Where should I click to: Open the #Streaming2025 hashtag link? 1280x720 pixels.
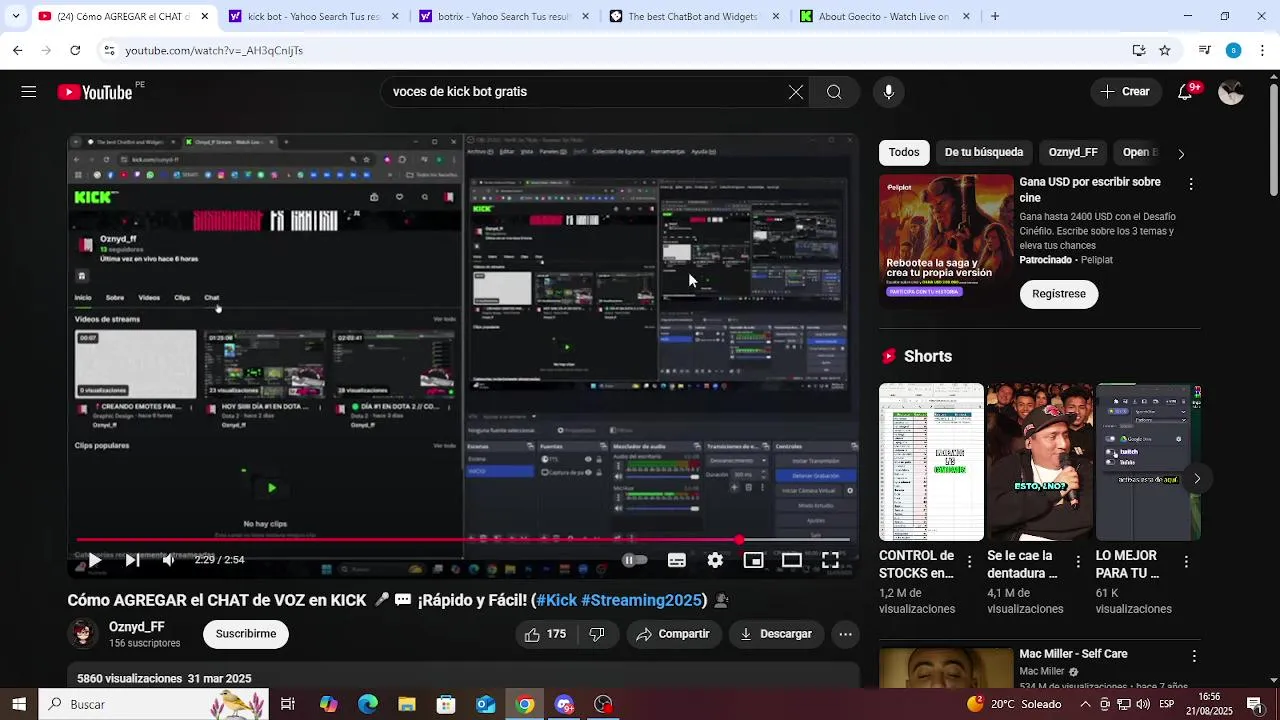click(641, 600)
